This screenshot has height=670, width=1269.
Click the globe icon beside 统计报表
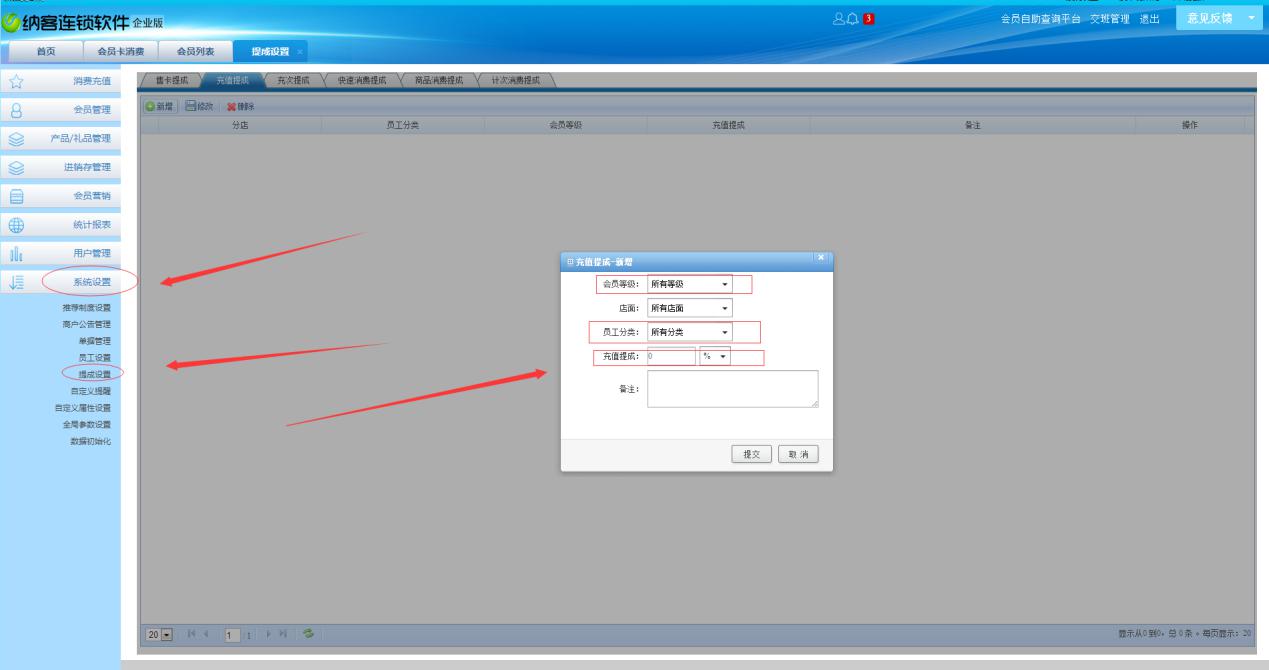(17, 225)
